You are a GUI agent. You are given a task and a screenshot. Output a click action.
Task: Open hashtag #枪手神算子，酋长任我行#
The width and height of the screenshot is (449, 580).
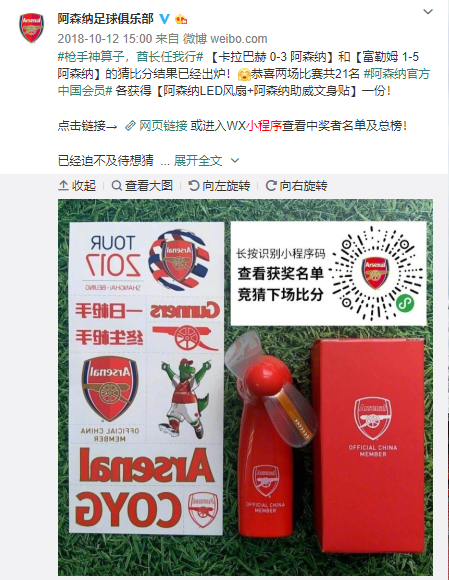131,57
